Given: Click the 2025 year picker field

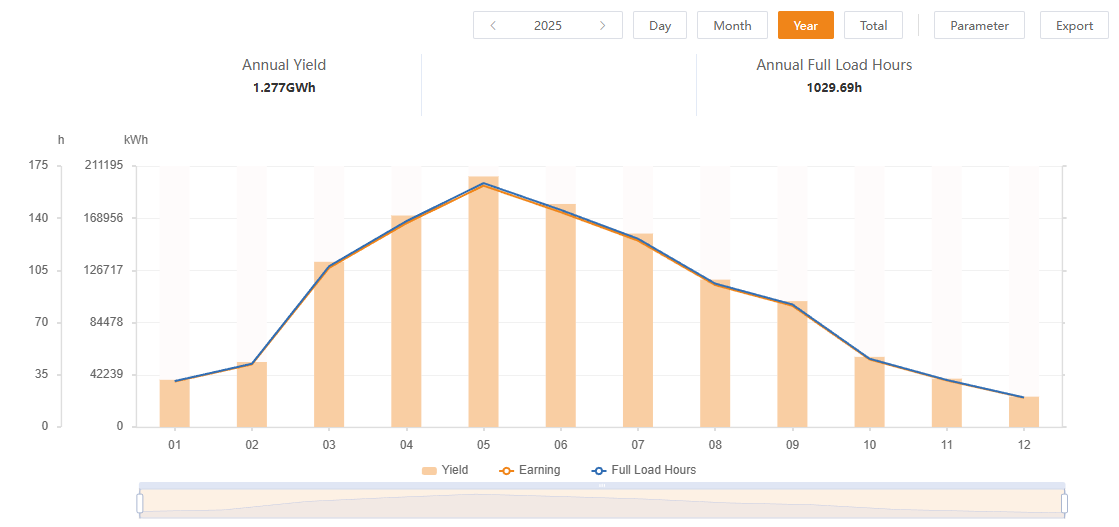Looking at the screenshot, I should pos(548,26).
